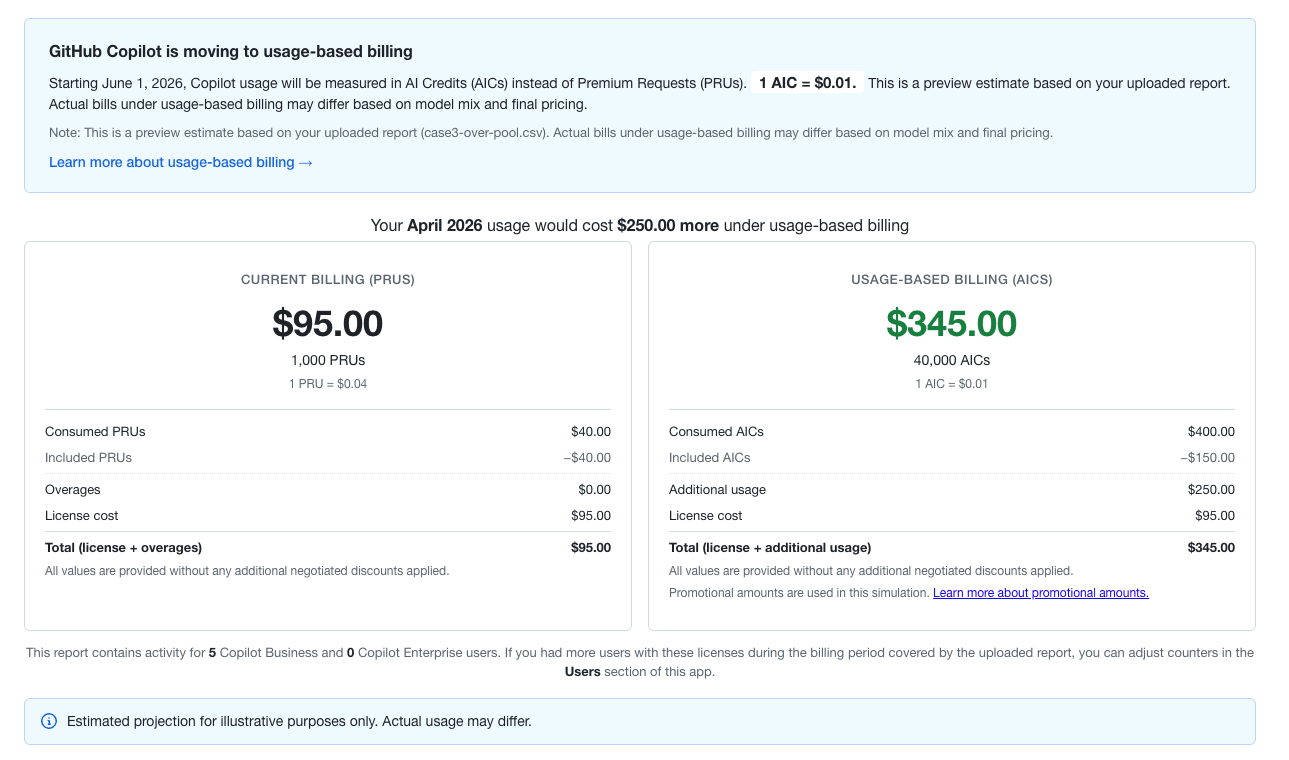The height and width of the screenshot is (760, 1289).
Task: Click the $0.00 Overages value
Action: 594,490
